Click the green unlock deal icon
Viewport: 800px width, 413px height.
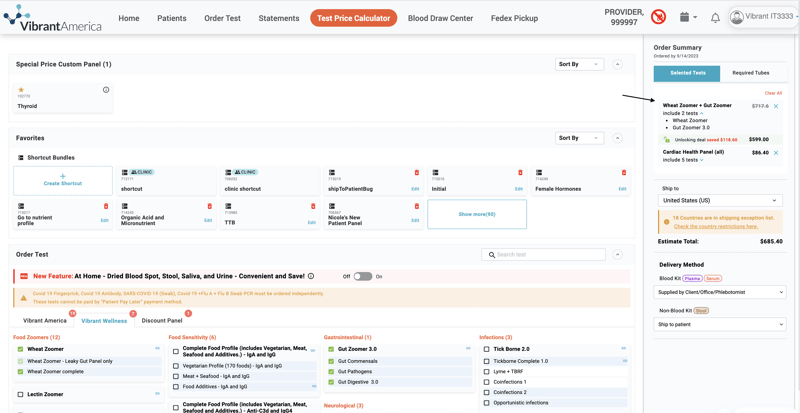click(666, 139)
